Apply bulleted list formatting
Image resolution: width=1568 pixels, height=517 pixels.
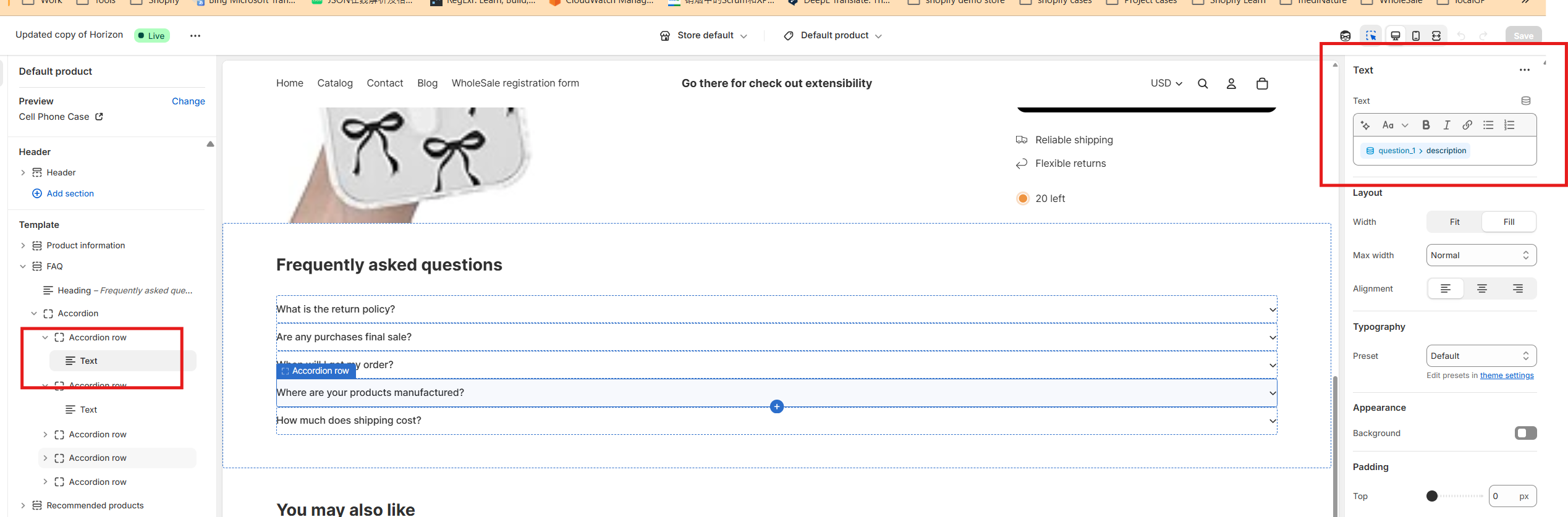point(1488,125)
